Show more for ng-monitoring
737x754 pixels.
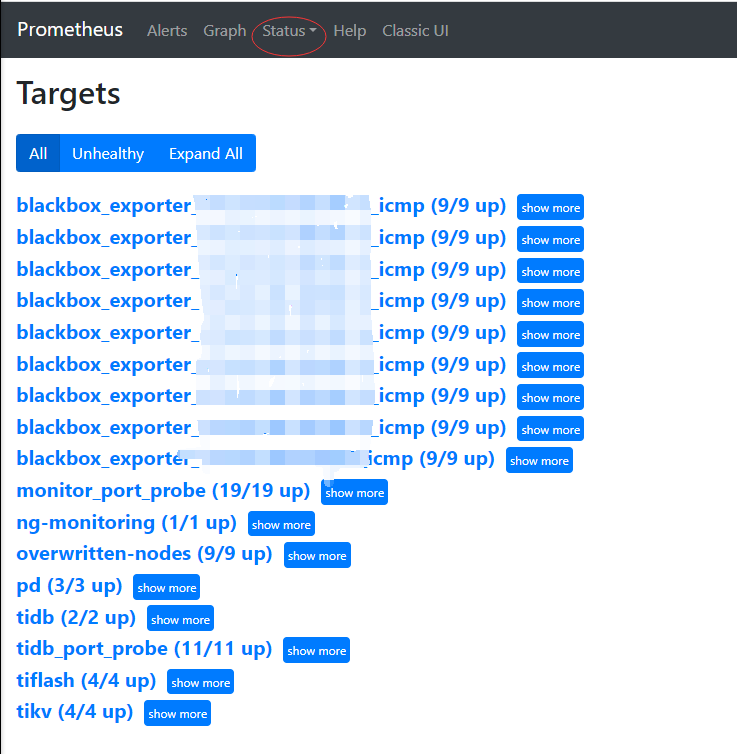tap(281, 524)
